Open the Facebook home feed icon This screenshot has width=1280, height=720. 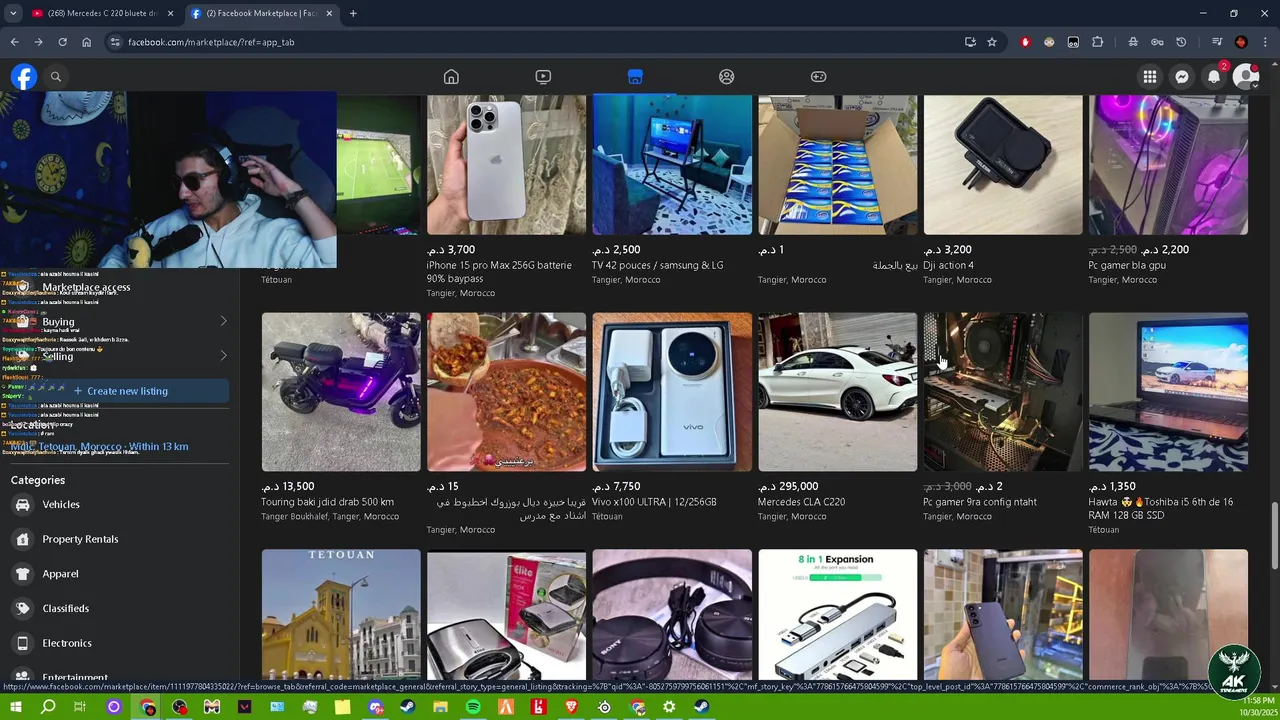pyautogui.click(x=451, y=77)
